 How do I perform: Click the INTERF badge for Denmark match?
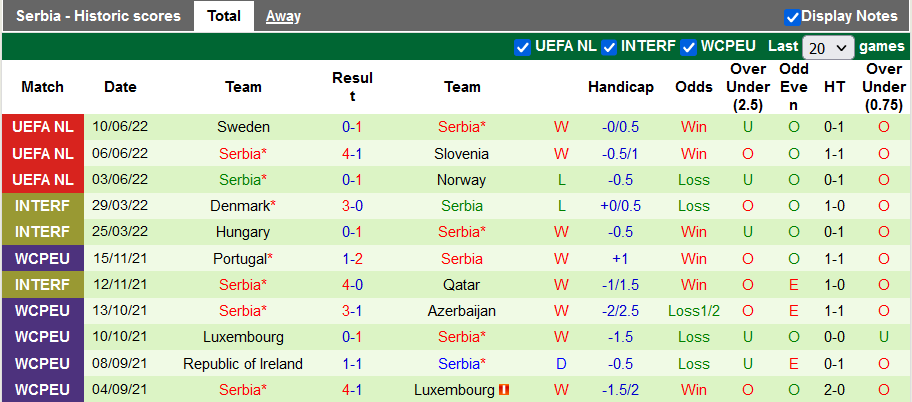point(42,206)
